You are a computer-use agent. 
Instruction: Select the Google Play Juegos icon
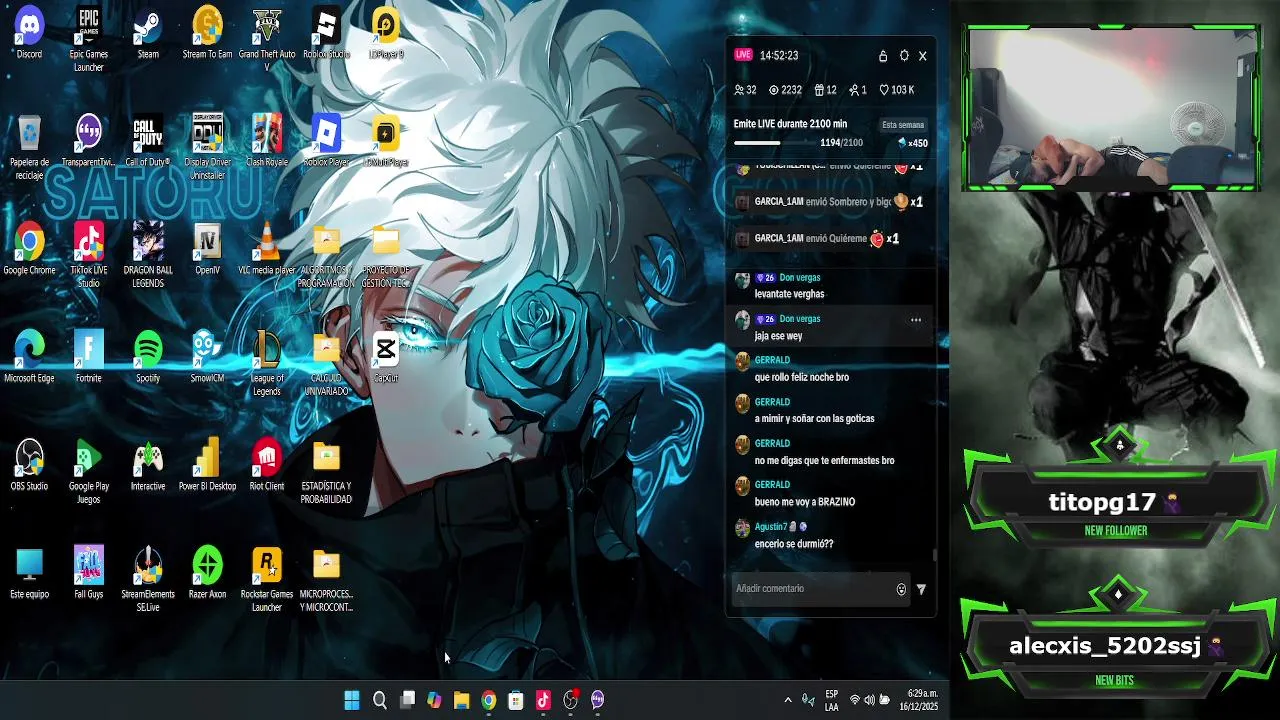click(89, 472)
